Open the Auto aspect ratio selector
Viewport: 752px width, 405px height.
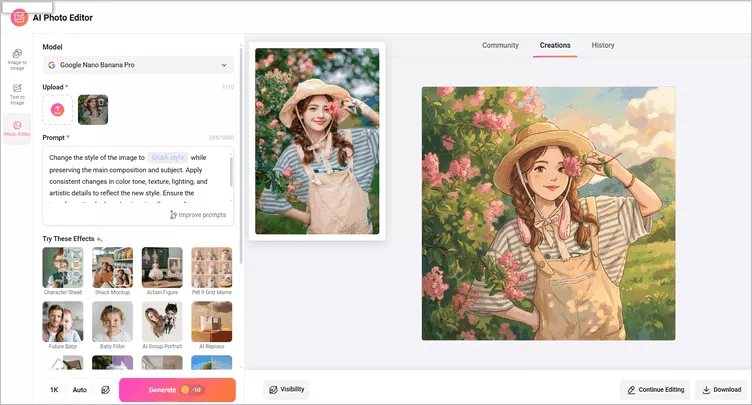pos(80,390)
